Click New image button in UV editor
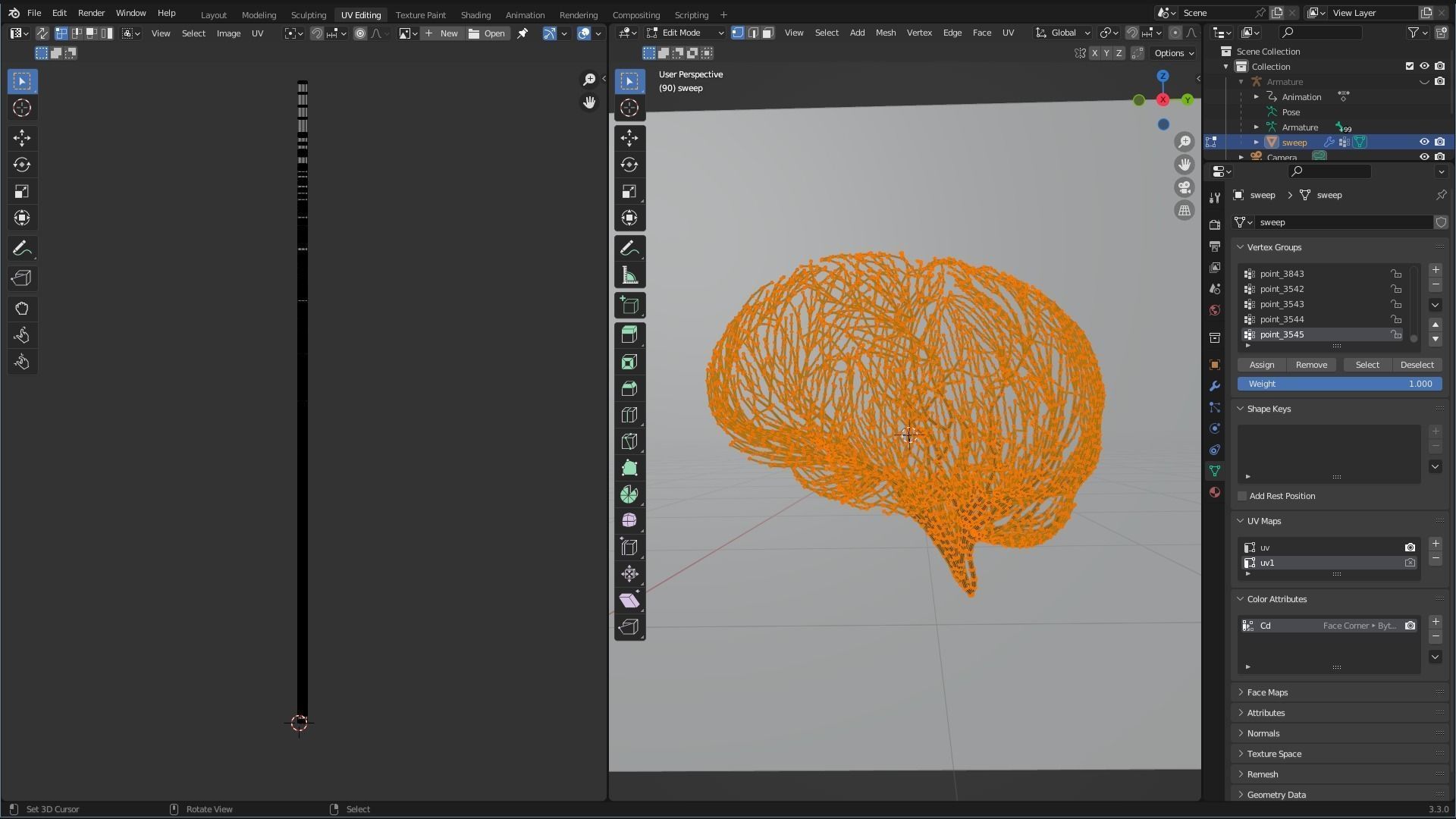 click(443, 33)
